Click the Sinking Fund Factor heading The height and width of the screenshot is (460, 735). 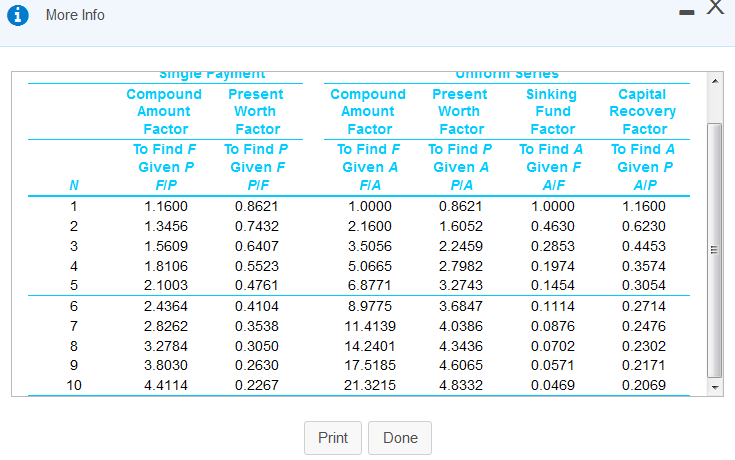coord(552,112)
